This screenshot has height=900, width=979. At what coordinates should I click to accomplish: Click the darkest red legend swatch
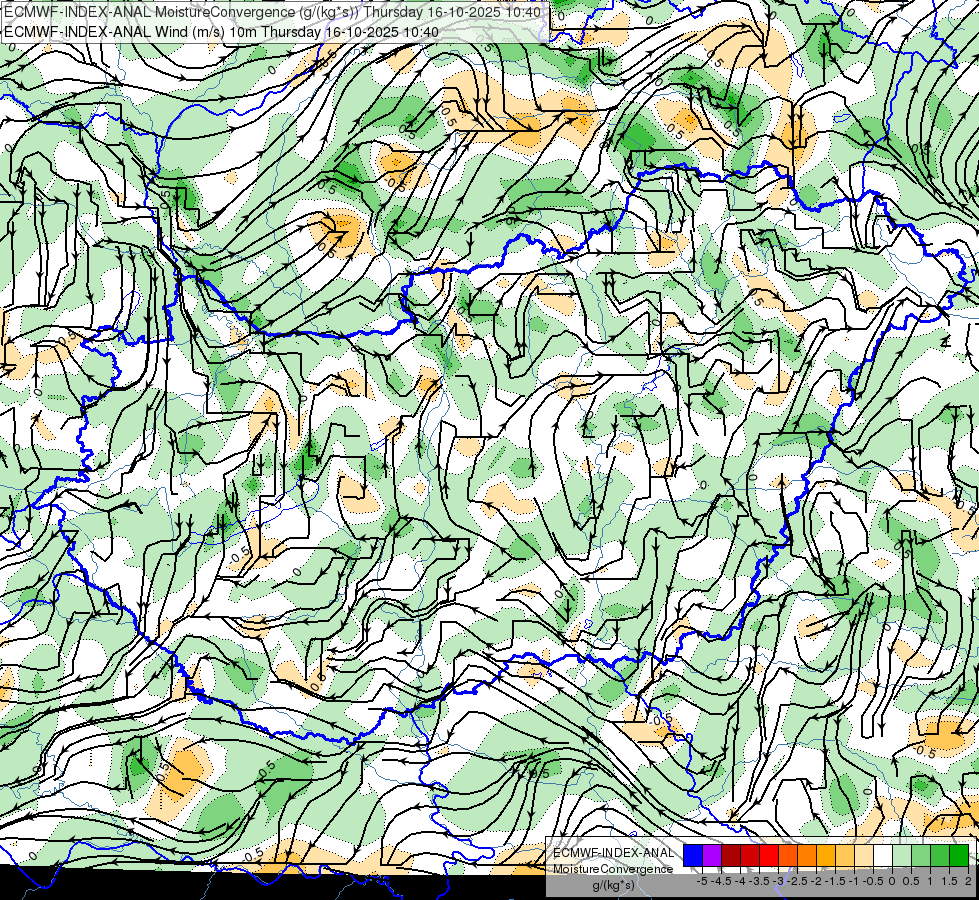pyautogui.click(x=731, y=856)
